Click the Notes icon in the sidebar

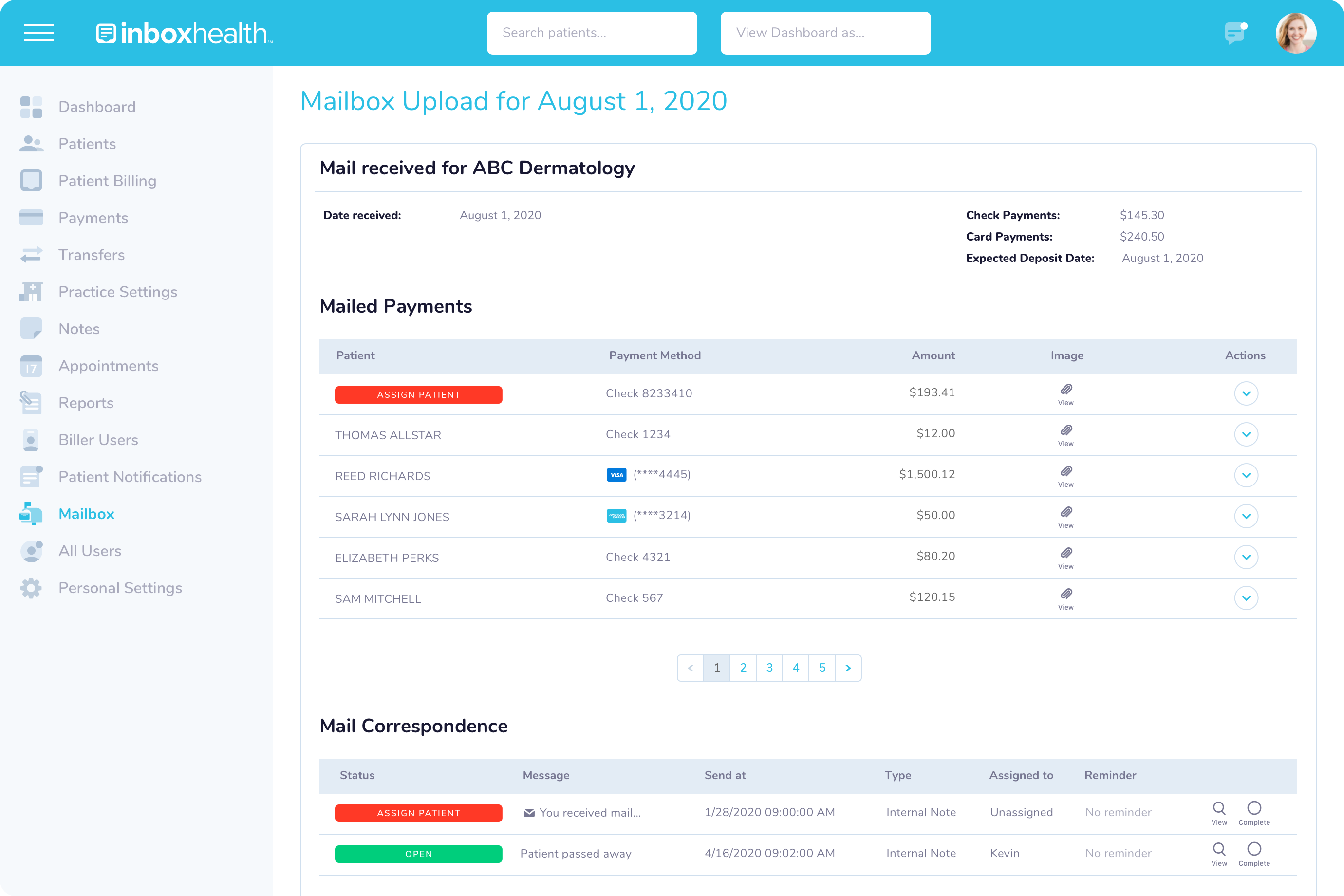point(32,329)
